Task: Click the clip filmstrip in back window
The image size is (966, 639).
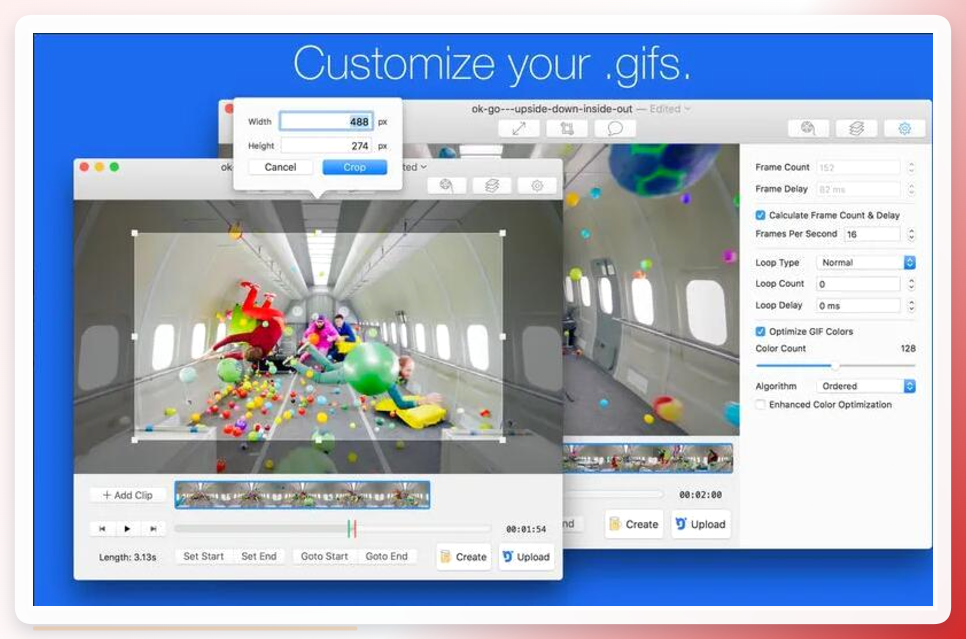Action: click(647, 458)
